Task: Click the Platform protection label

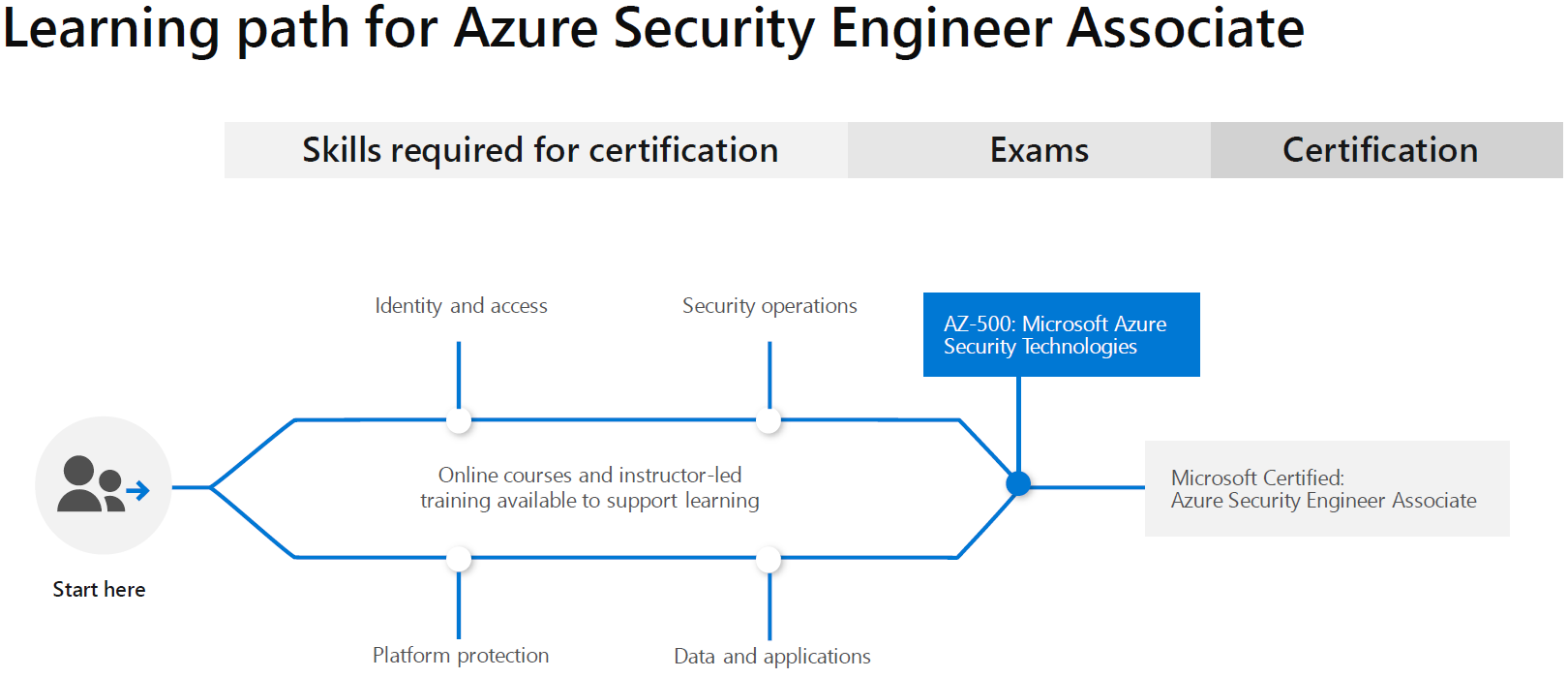Action: click(x=461, y=656)
